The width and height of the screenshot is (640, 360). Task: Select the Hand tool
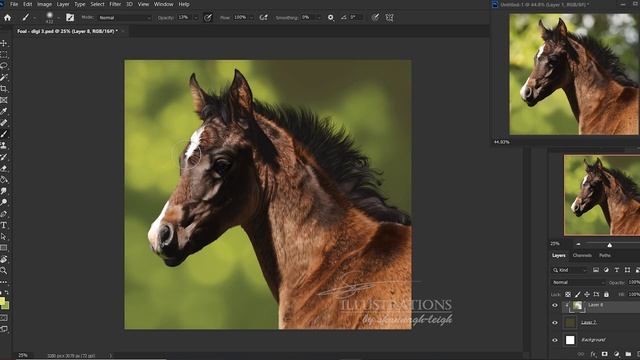tap(4, 259)
